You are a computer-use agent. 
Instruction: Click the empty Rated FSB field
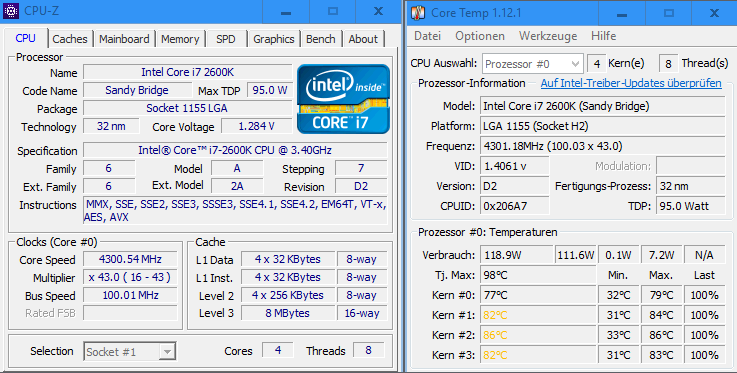[x=130, y=313]
